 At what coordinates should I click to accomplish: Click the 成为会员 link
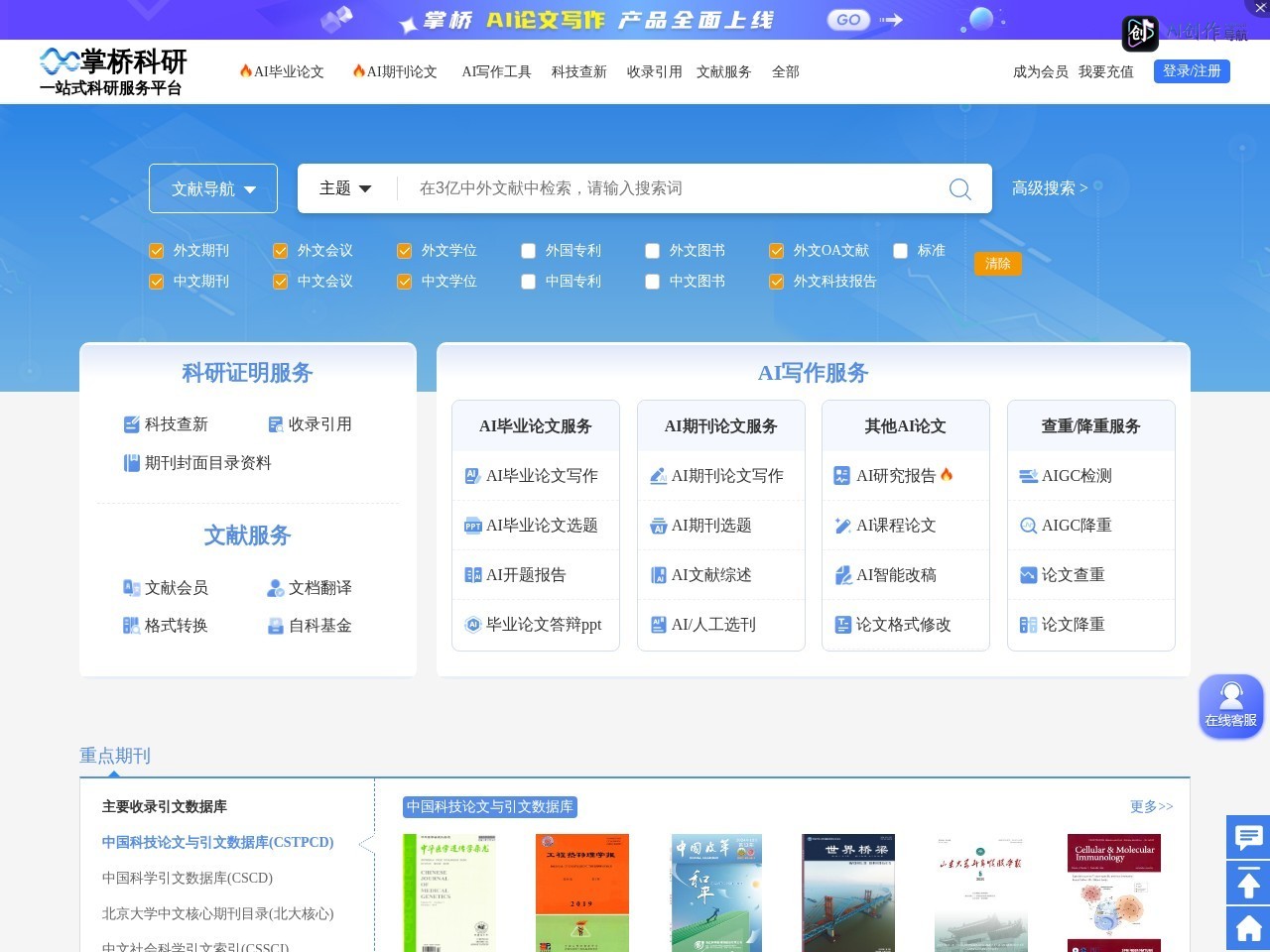click(1041, 71)
